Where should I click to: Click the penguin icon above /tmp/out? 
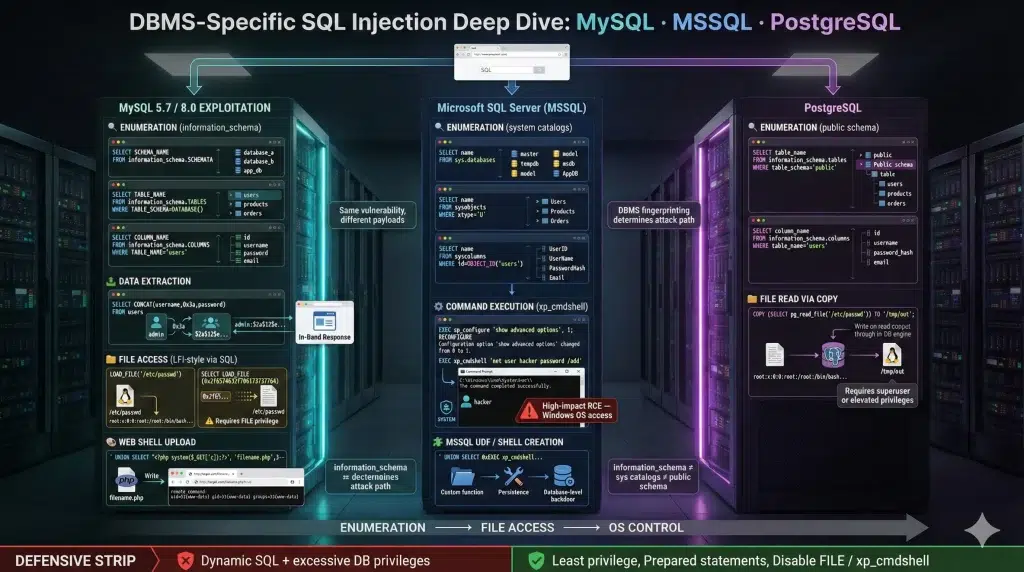pos(892,355)
